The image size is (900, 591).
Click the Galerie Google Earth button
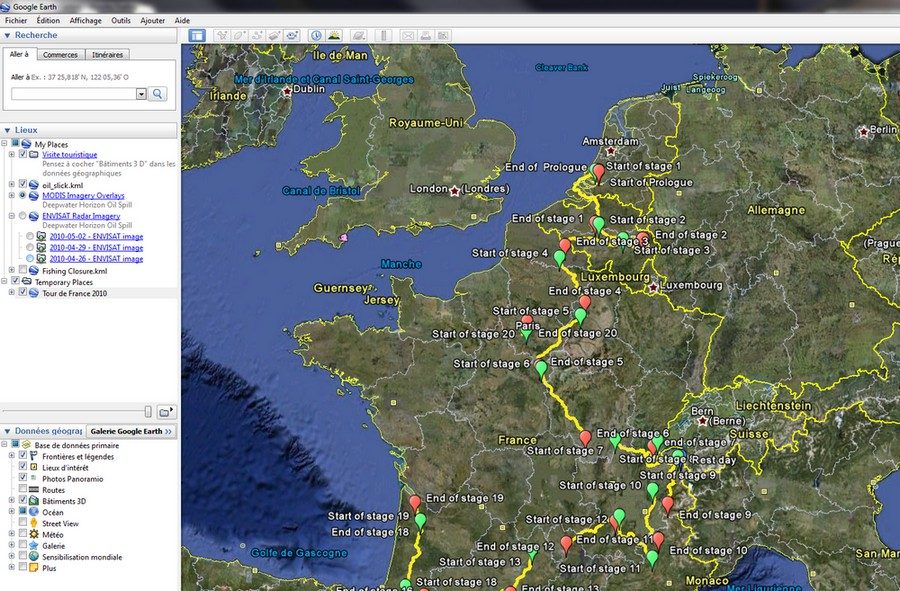point(130,431)
